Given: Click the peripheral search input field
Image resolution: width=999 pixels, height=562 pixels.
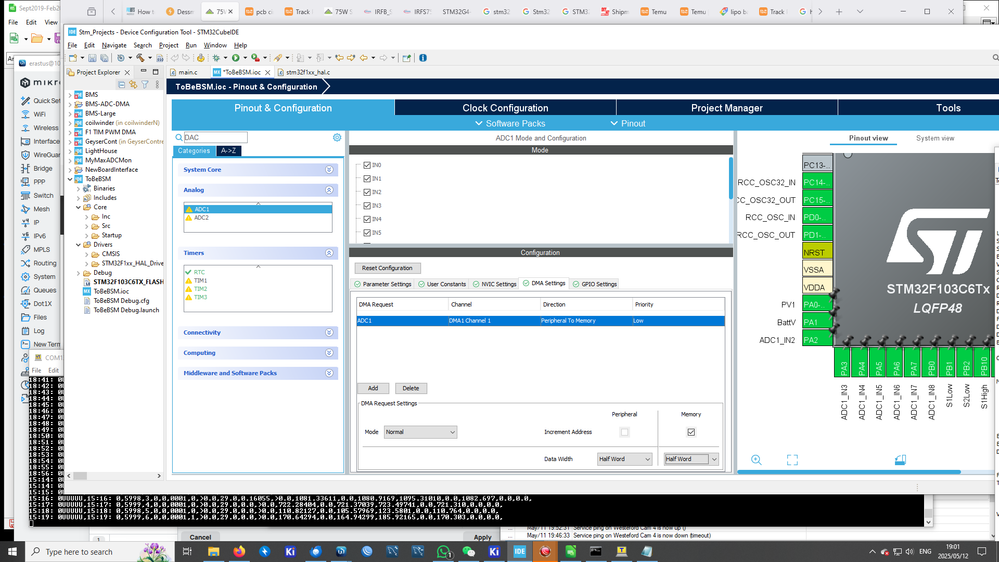Looking at the screenshot, I should 215,138.
